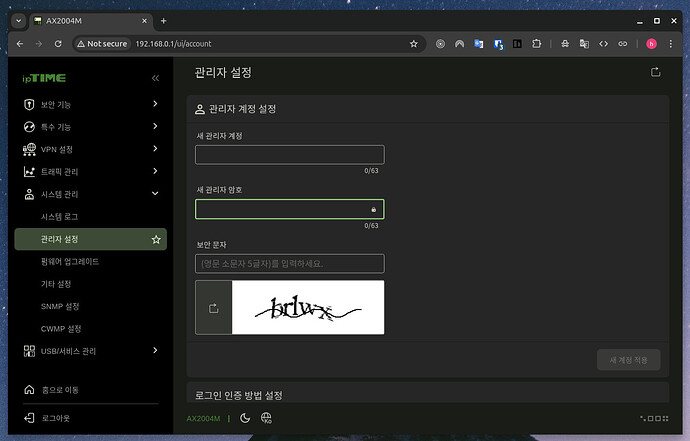Expand 트래픽 관리 menu chevron
This screenshot has width=690, height=441.
(x=155, y=171)
